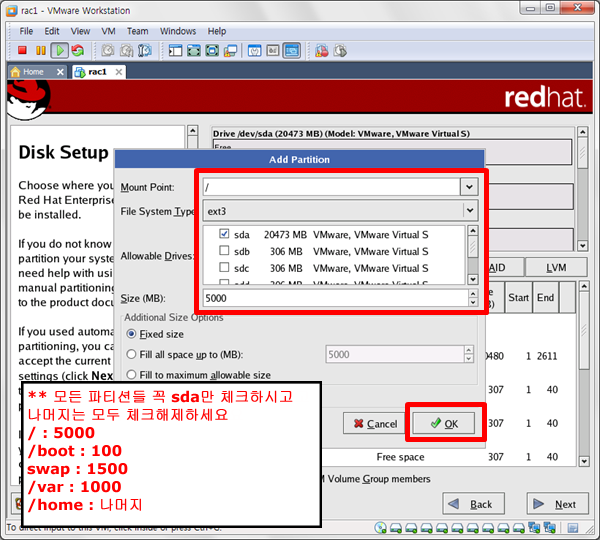The height and width of the screenshot is (540, 600).
Task: Click the OK button in Add Partition
Action: click(x=443, y=423)
